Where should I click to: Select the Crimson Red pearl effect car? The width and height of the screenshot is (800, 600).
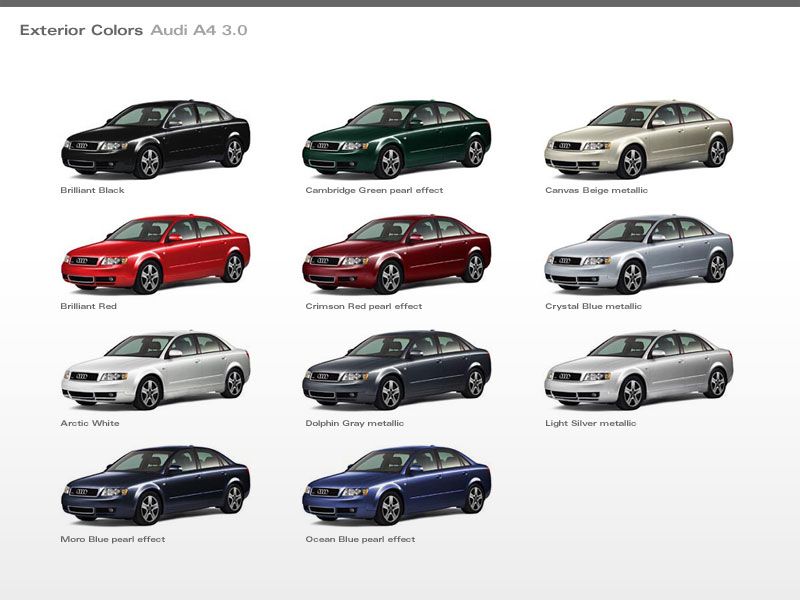[396, 255]
